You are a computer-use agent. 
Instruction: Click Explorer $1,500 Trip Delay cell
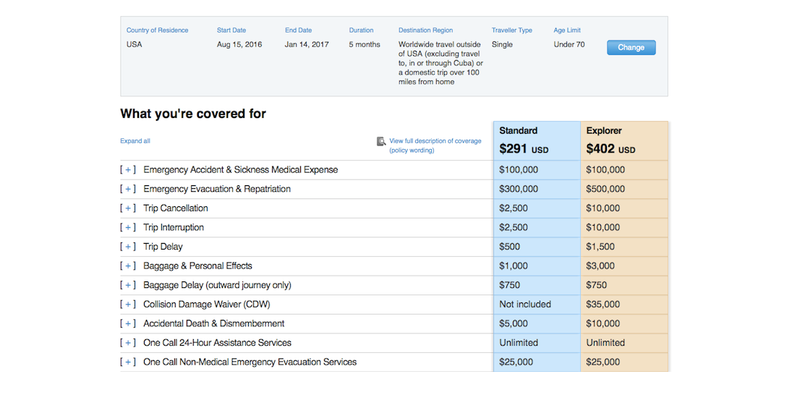click(x=624, y=246)
